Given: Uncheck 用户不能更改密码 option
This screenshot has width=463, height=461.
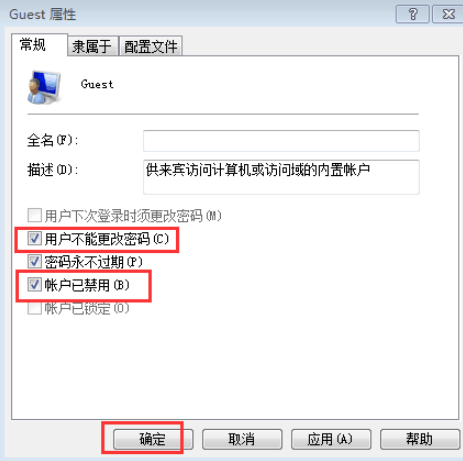Looking at the screenshot, I should tap(35, 239).
